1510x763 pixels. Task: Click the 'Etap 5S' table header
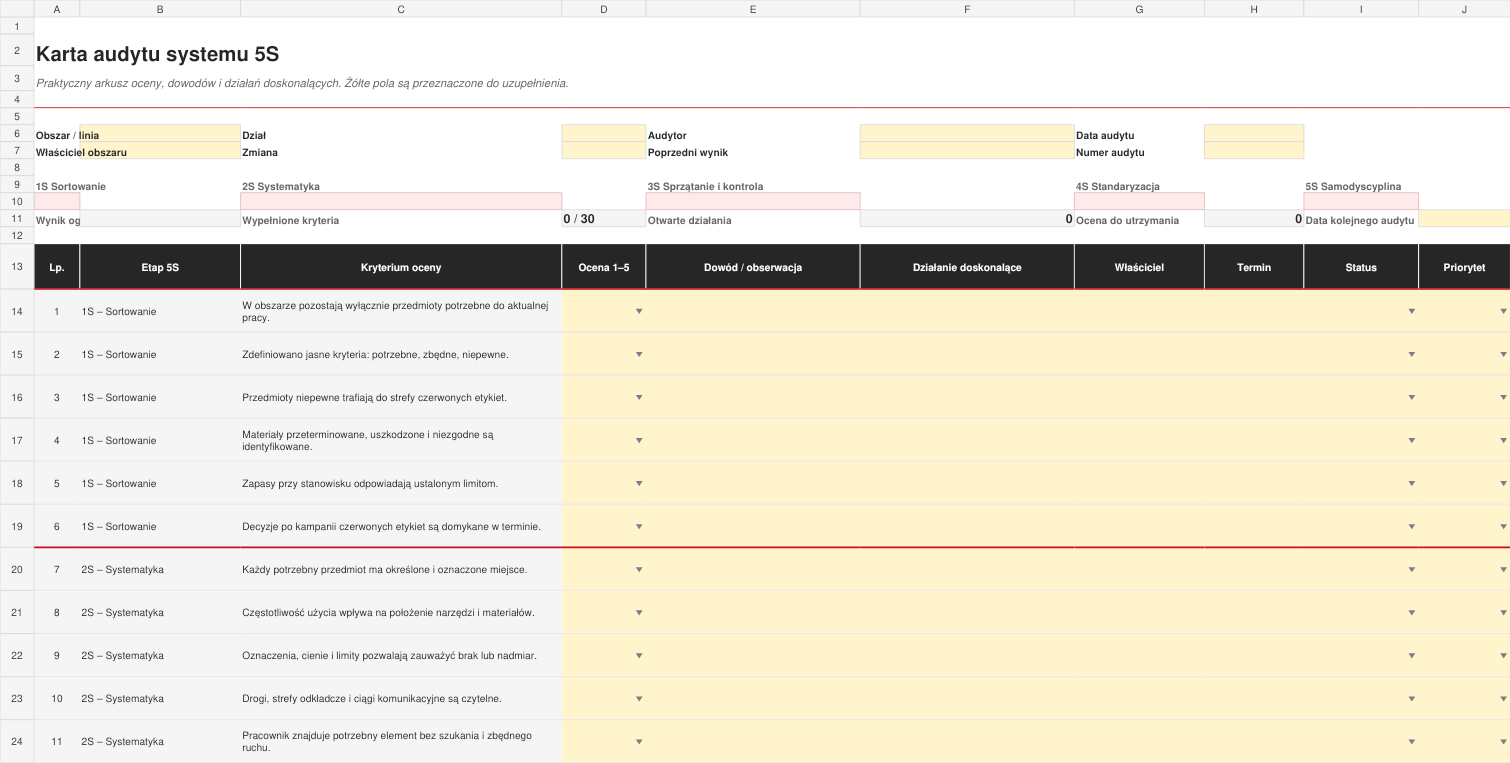click(160, 268)
